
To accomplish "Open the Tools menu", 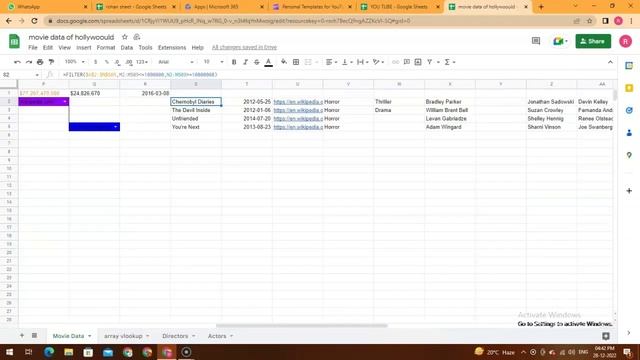I will (x=145, y=47).
